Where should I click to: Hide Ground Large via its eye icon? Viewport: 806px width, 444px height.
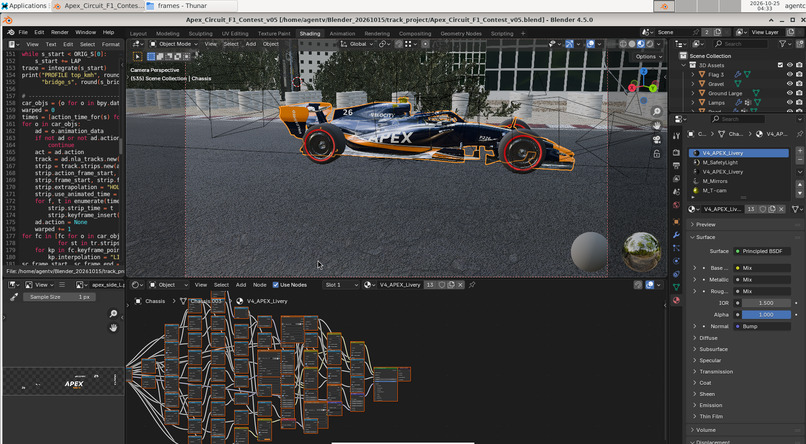790,93
